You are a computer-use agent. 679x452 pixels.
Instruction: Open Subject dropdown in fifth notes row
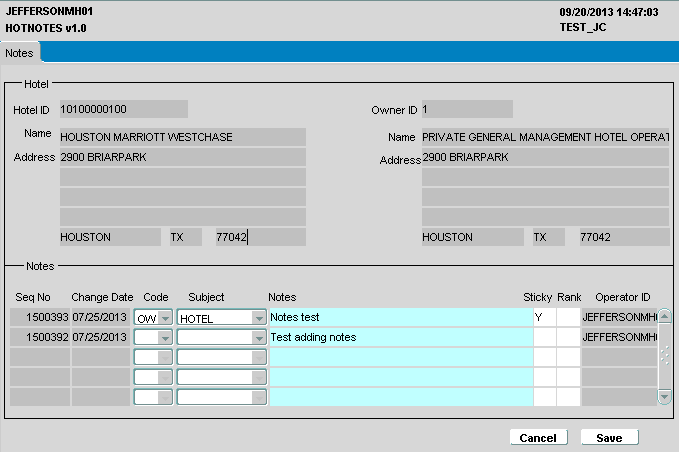[x=258, y=397]
